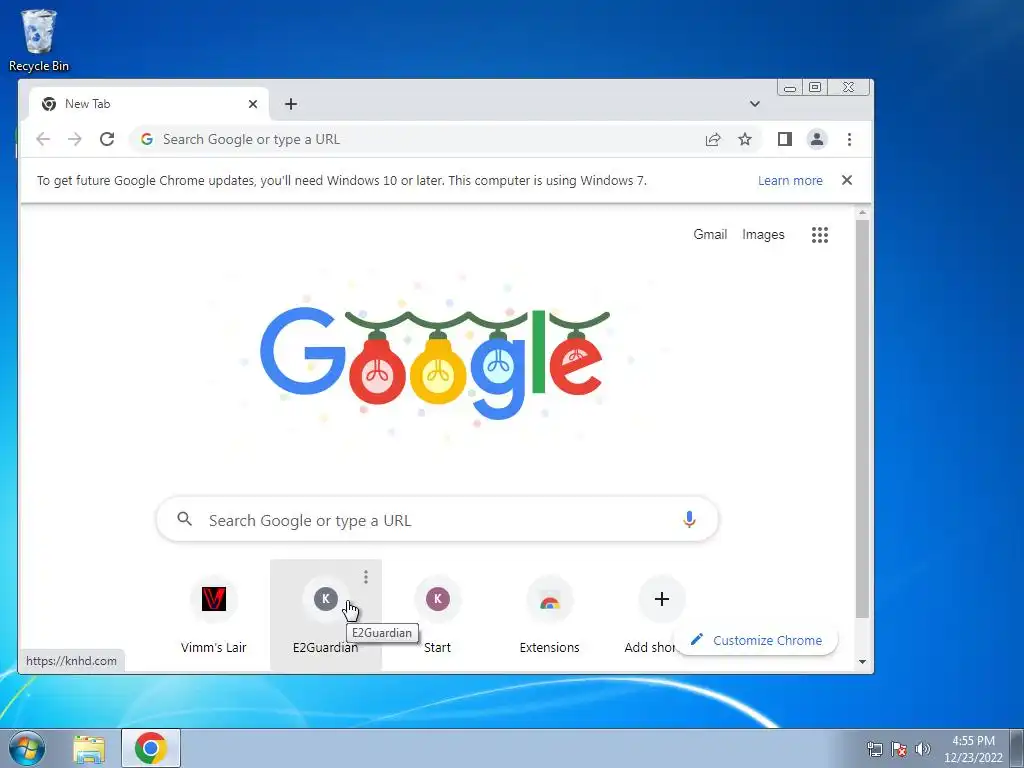Open the Extensions shortcut
1024x768 pixels.
(549, 614)
